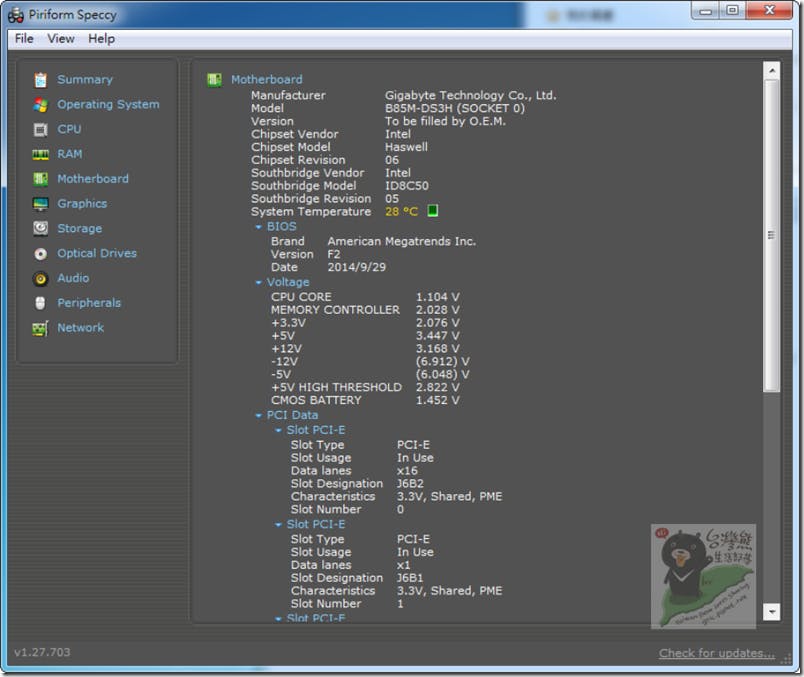
Task: Show the CPU section
Action: click(x=69, y=129)
